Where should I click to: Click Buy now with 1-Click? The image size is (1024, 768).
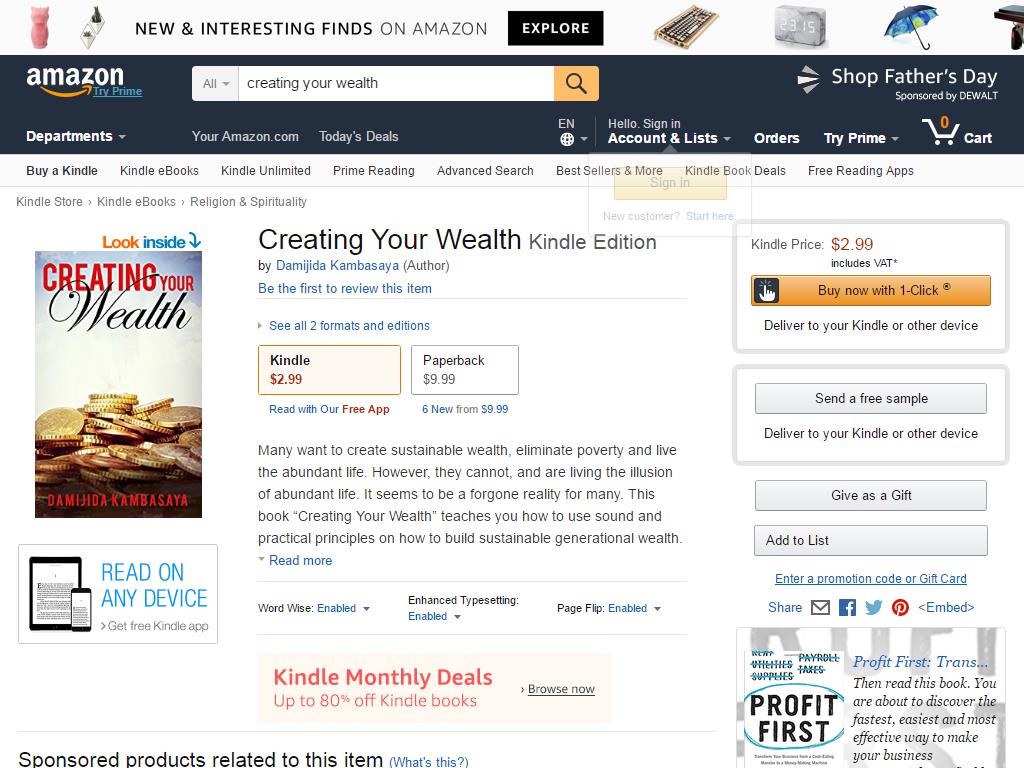tap(871, 291)
